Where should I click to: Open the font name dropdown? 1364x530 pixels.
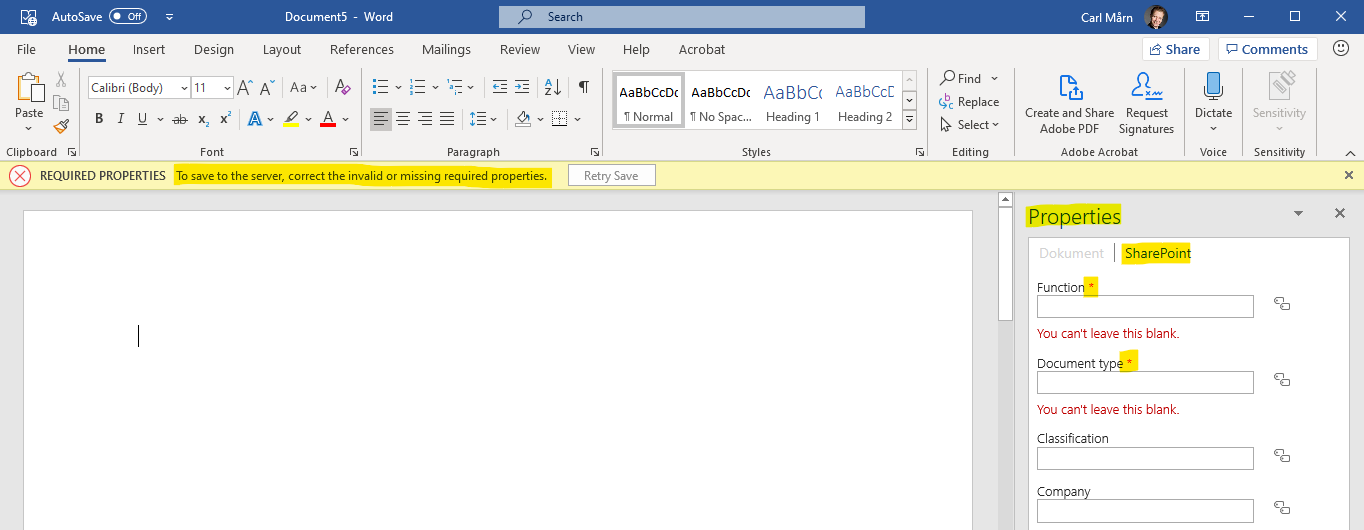pos(184,88)
